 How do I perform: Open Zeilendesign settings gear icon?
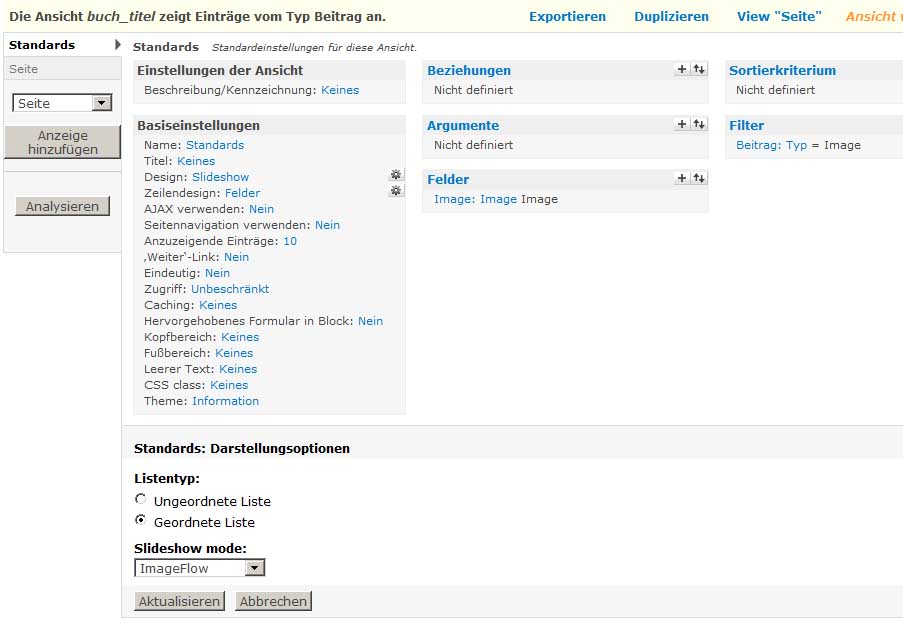pos(396,191)
